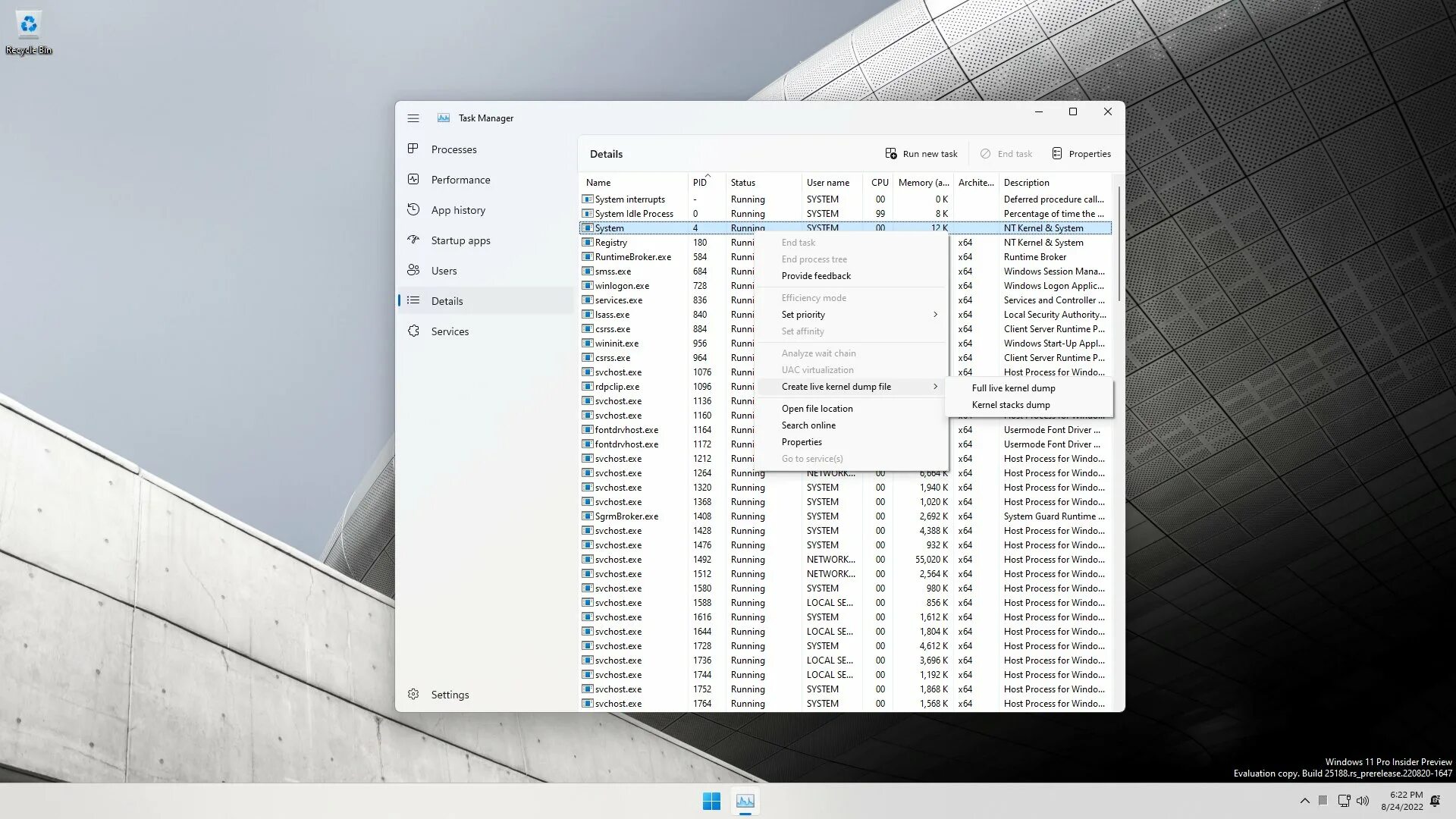Open the Windows Start button

click(711, 801)
